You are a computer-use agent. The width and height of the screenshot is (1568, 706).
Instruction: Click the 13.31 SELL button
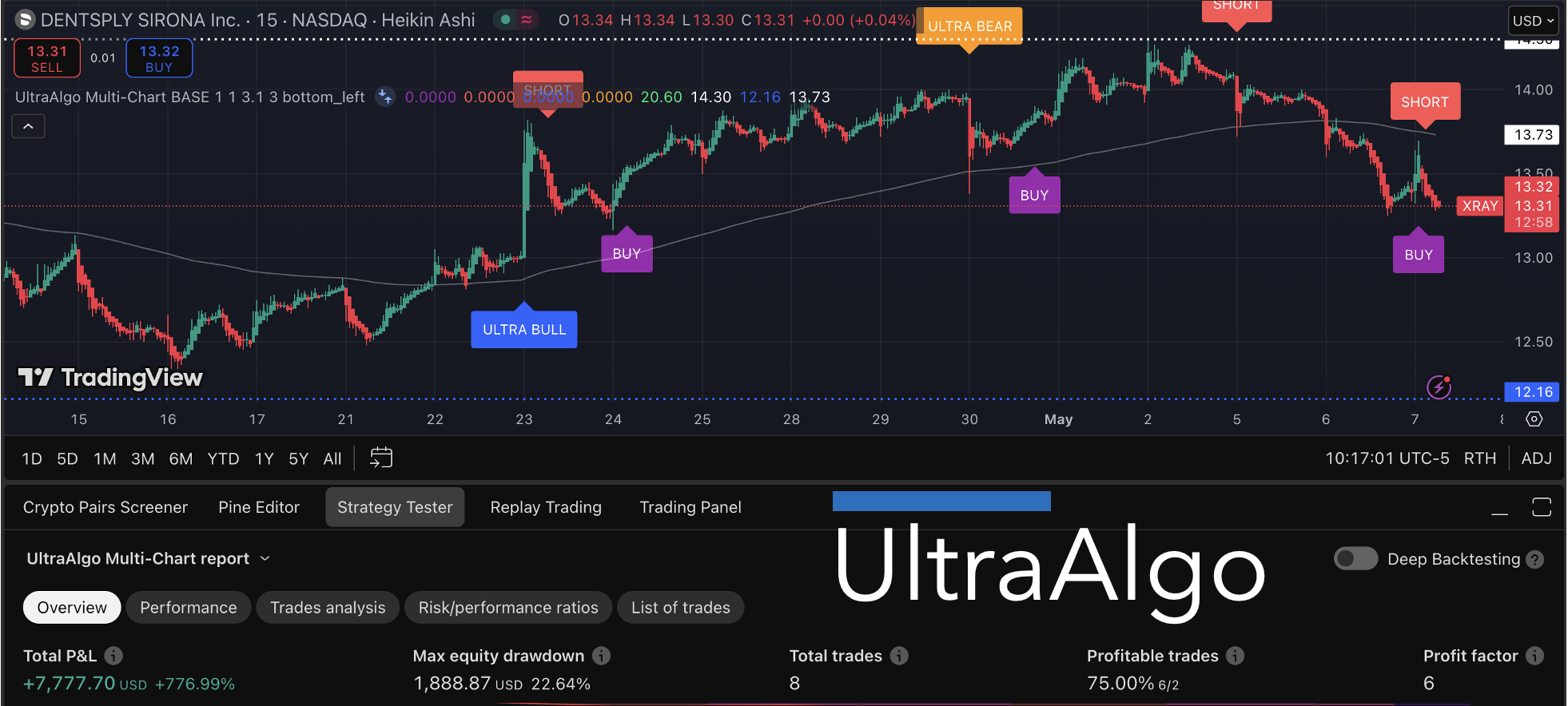(x=47, y=58)
